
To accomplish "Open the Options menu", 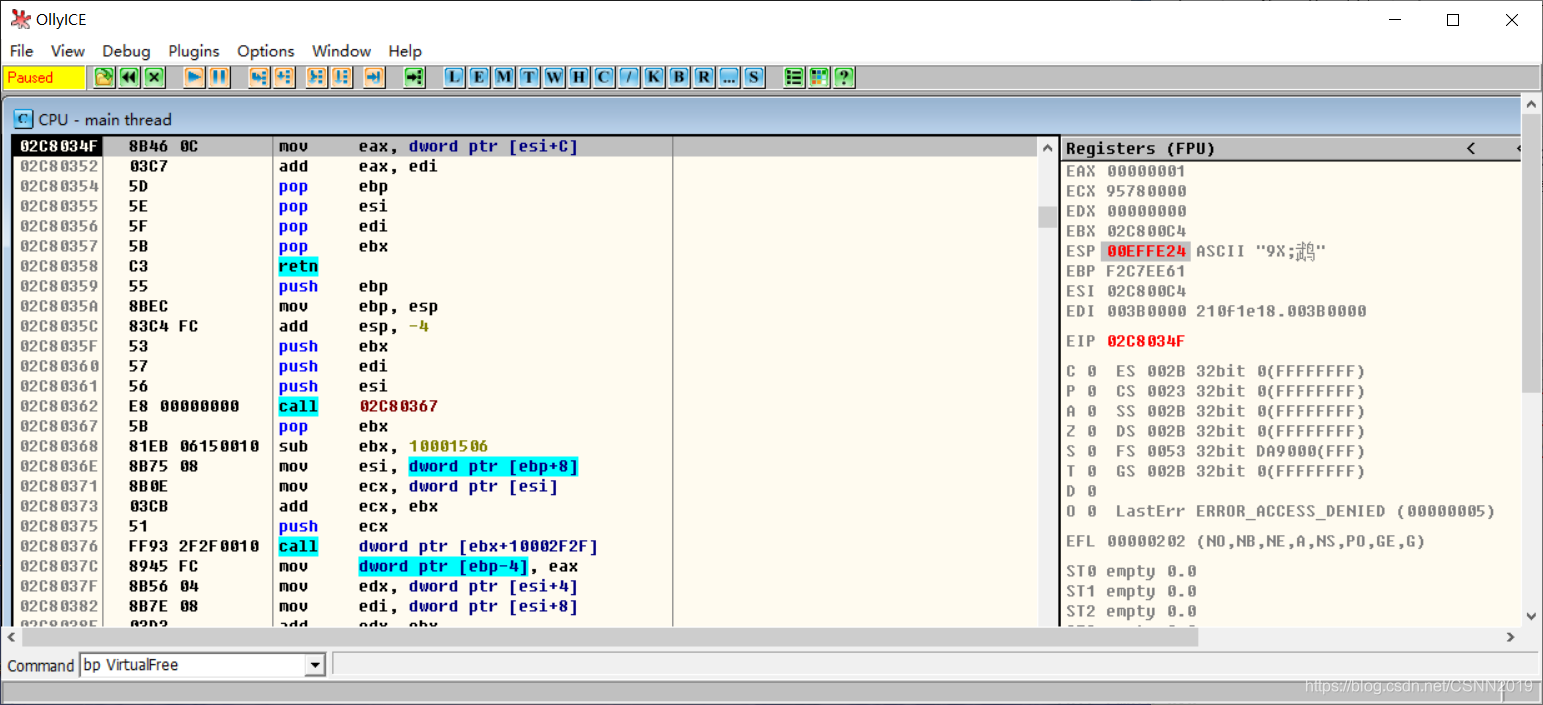I will (x=266, y=51).
